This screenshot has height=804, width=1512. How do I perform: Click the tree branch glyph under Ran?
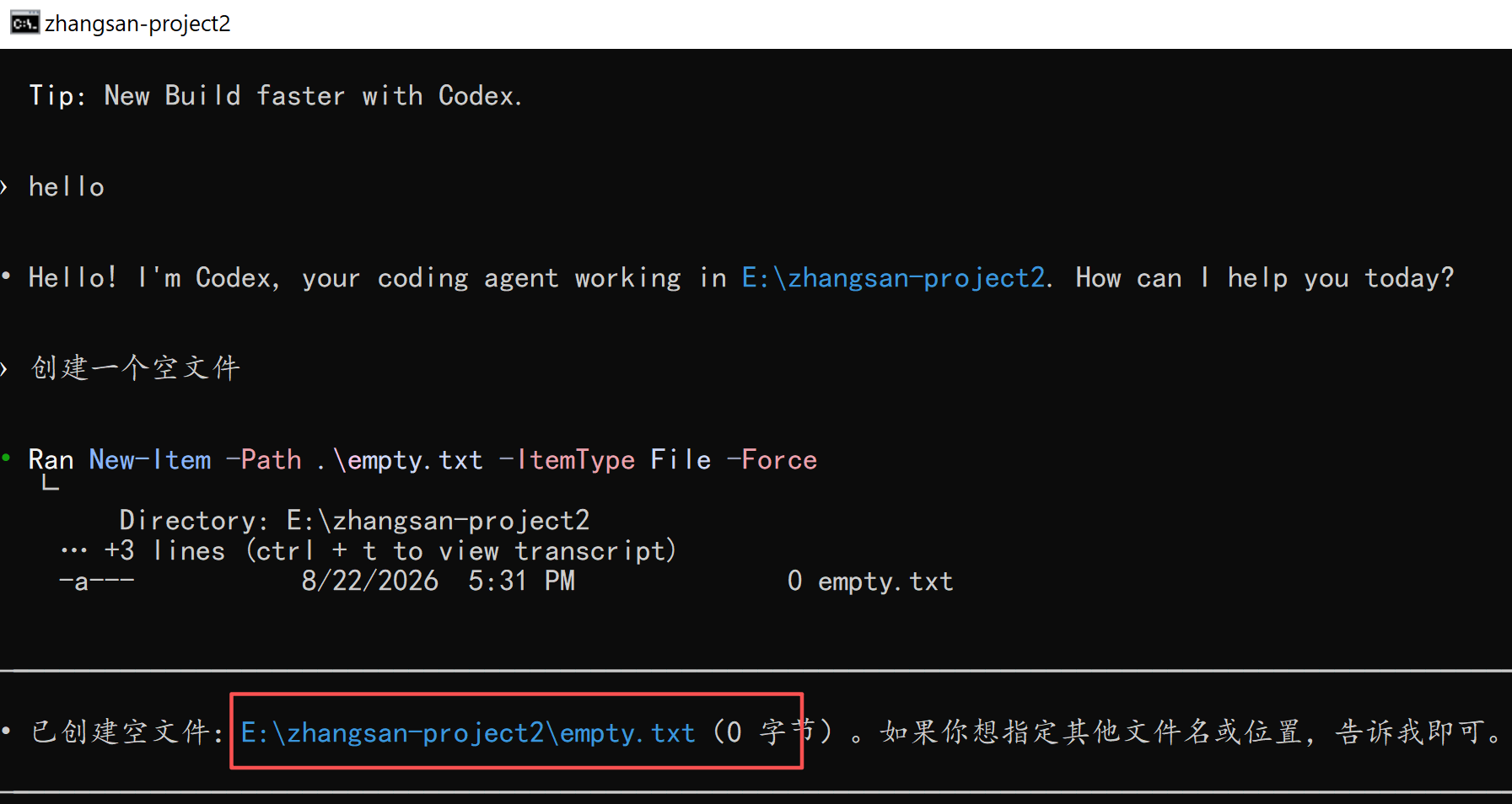tap(51, 483)
